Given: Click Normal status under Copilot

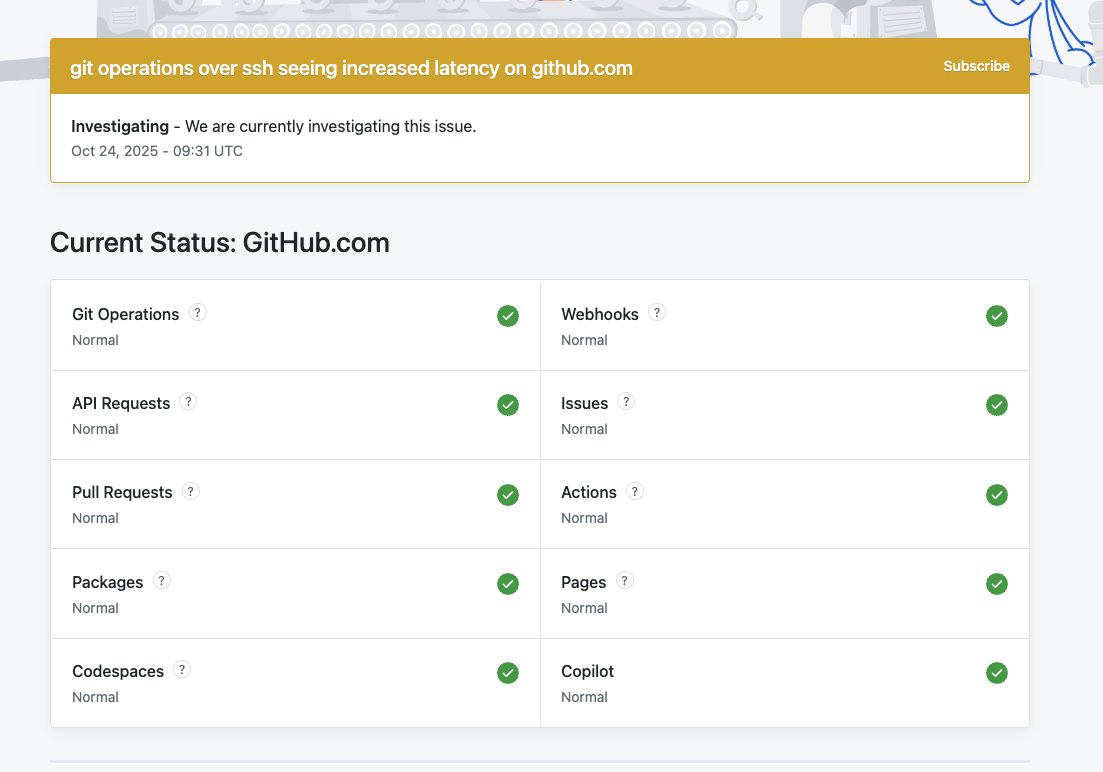Looking at the screenshot, I should [x=584, y=697].
